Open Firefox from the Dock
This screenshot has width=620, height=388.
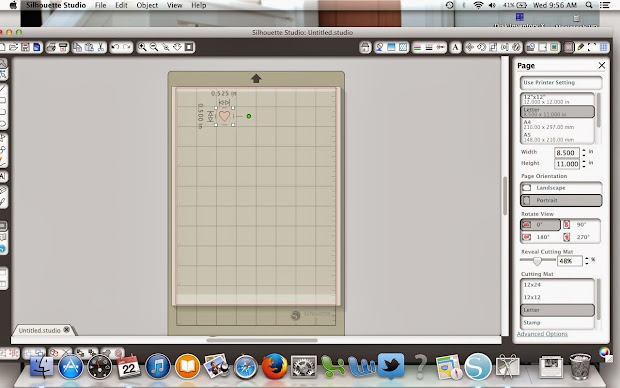tap(274, 367)
